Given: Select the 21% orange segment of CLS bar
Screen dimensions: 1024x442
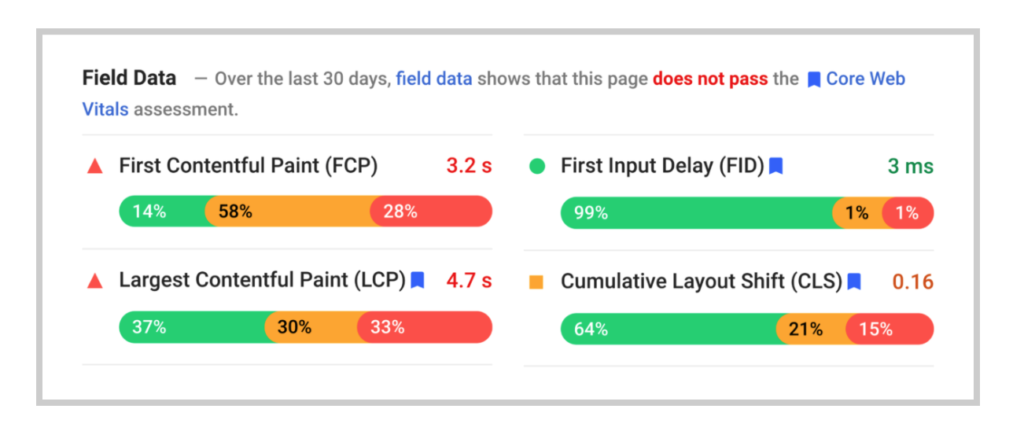Looking at the screenshot, I should pos(812,329).
